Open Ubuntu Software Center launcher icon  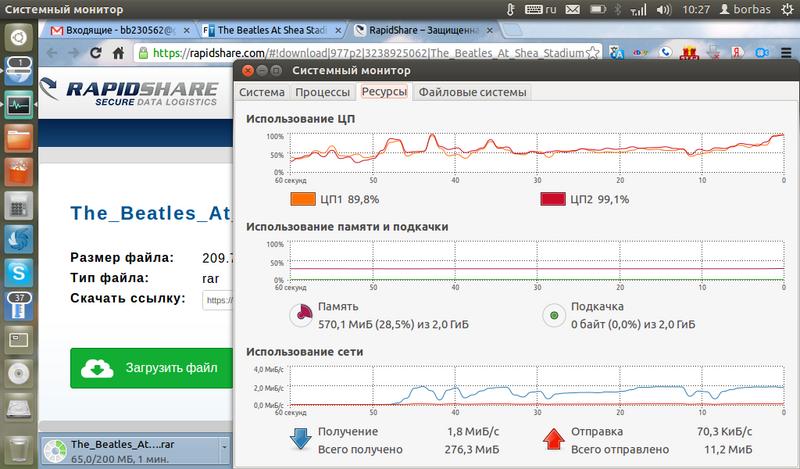point(19,172)
